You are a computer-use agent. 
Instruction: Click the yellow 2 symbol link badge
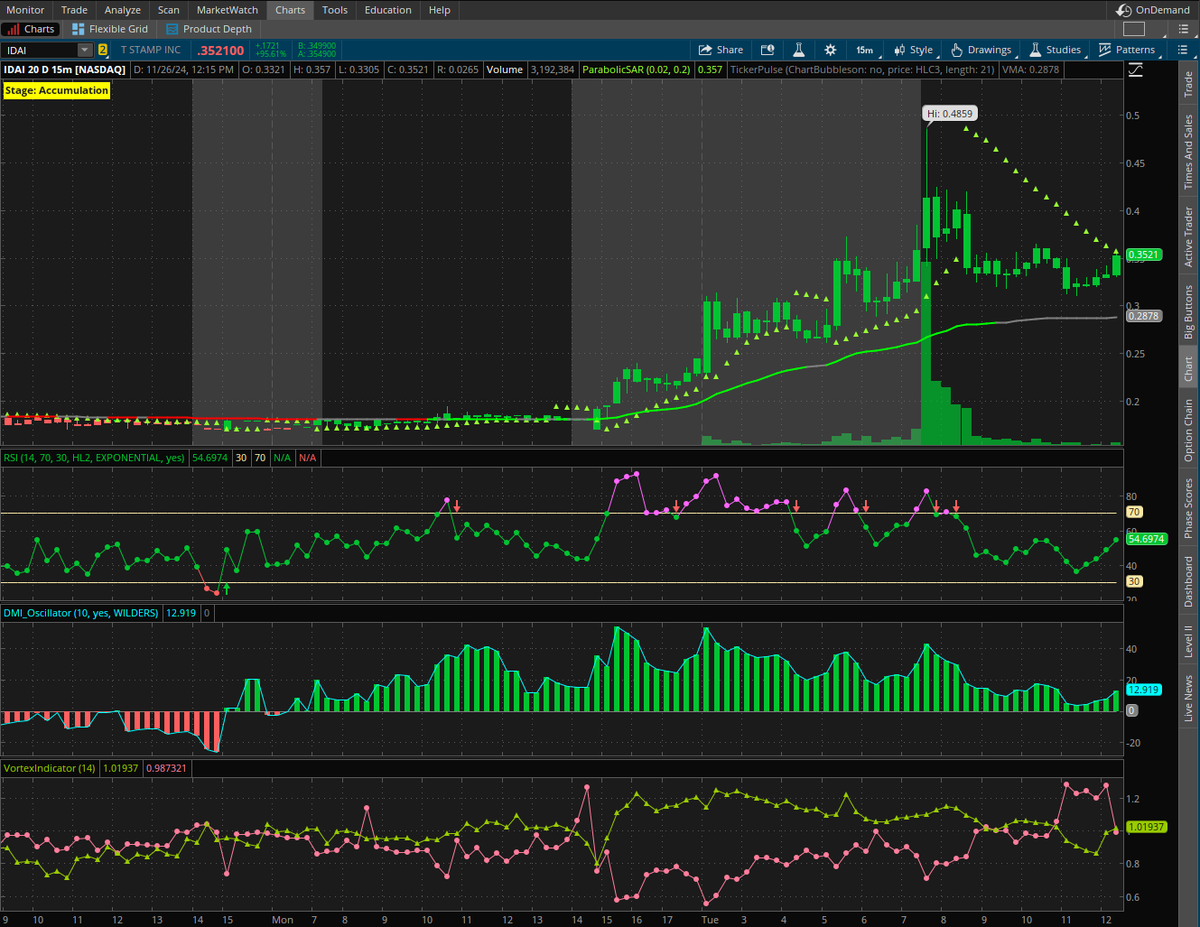[x=102, y=50]
